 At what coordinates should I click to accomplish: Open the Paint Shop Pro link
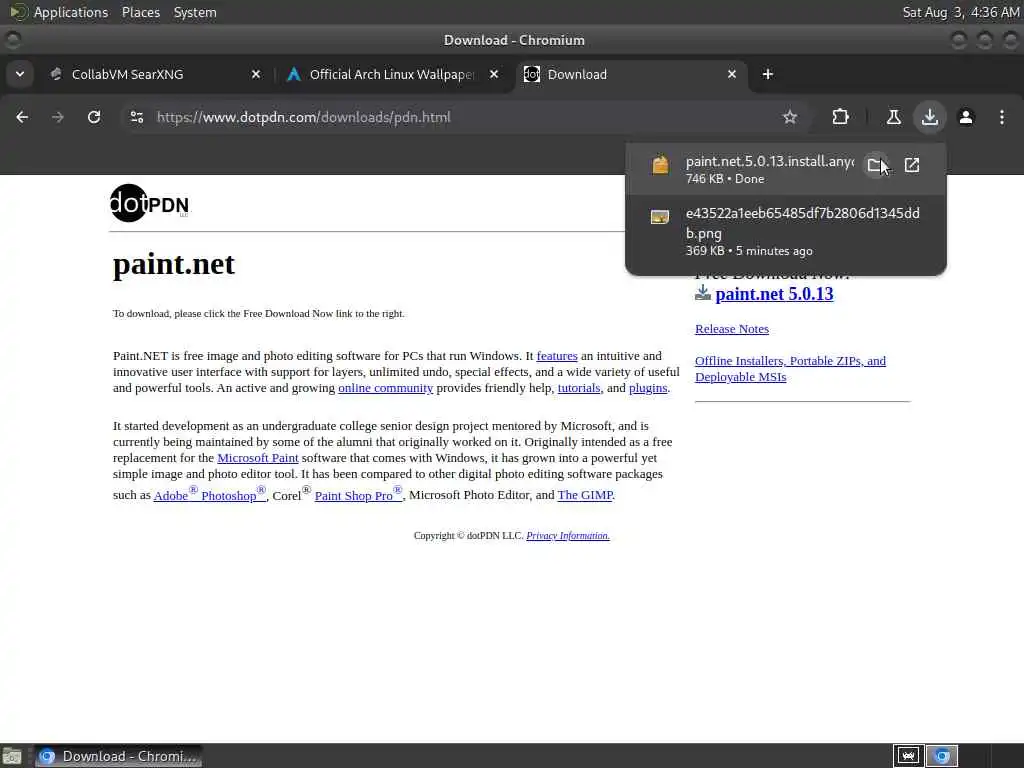(359, 494)
